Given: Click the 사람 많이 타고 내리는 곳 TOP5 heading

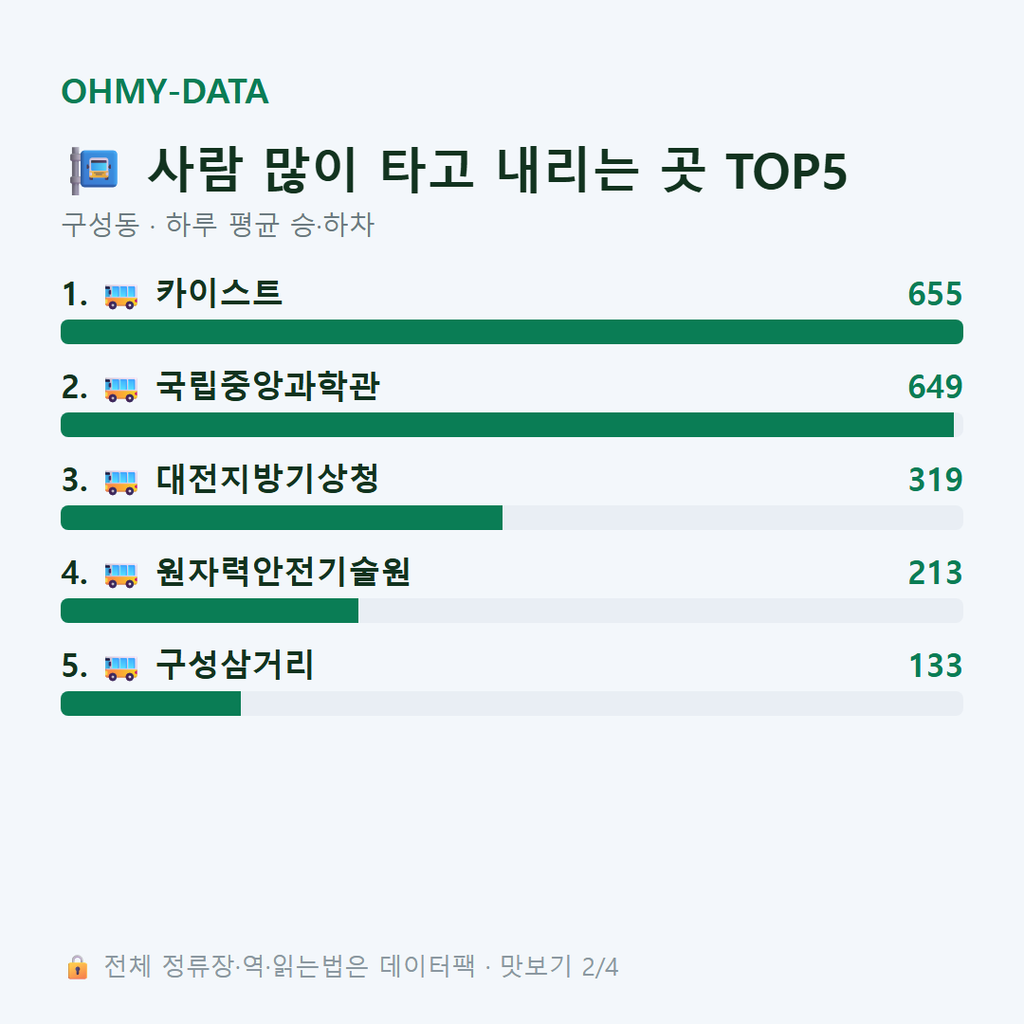Looking at the screenshot, I should 498,170.
